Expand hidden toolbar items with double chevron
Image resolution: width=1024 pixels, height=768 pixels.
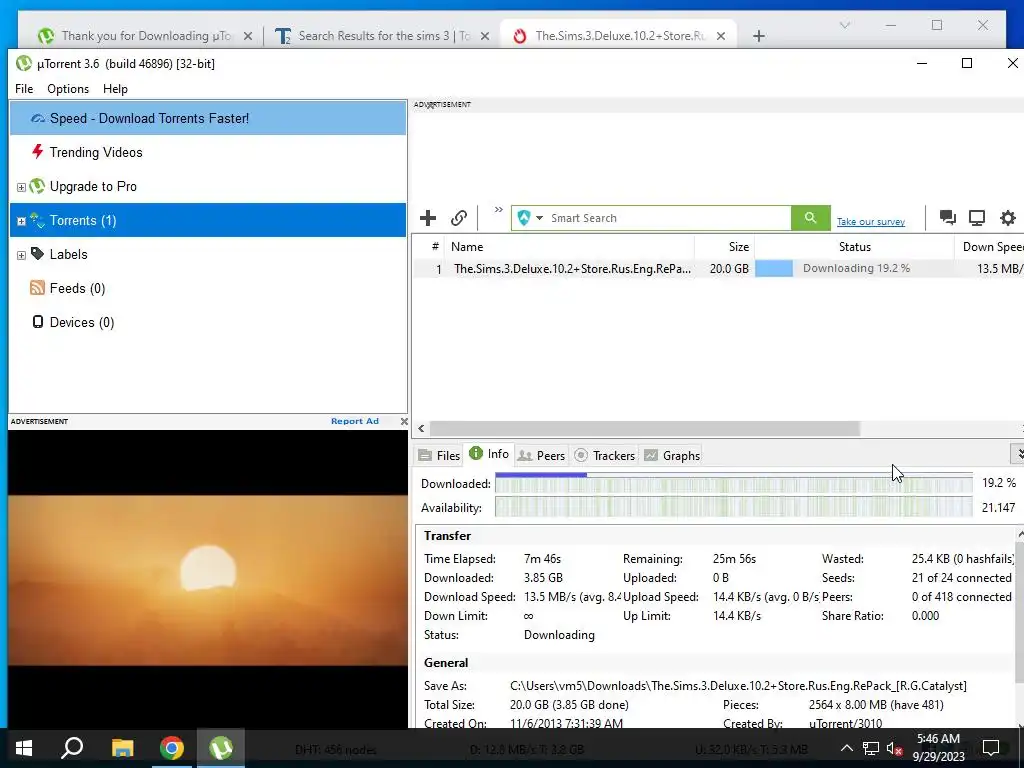(x=499, y=210)
